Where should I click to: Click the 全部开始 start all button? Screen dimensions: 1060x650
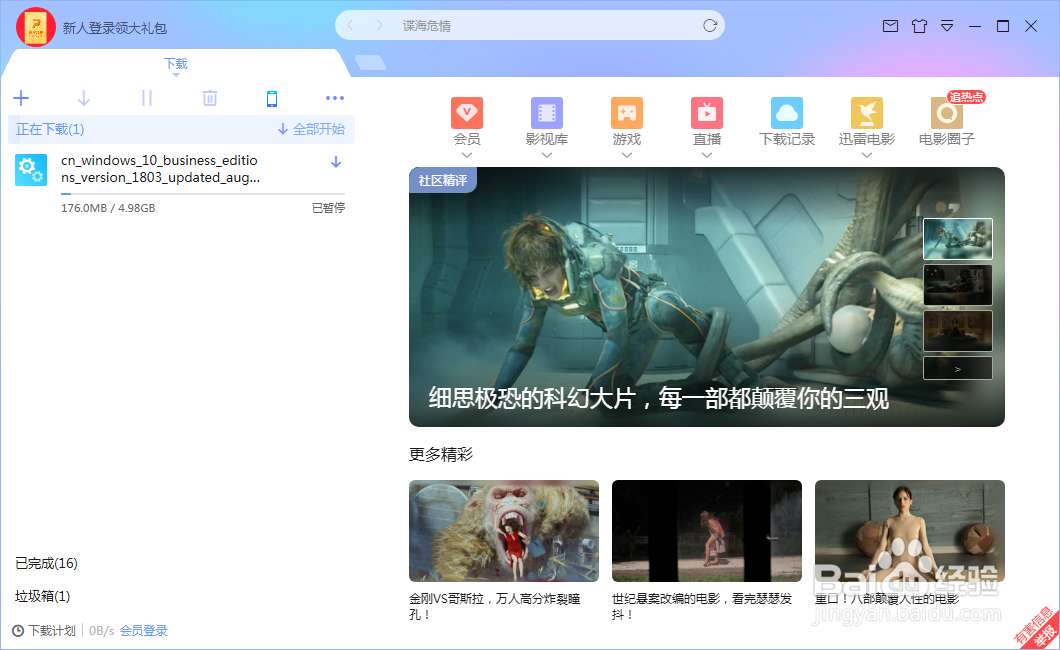[312, 129]
